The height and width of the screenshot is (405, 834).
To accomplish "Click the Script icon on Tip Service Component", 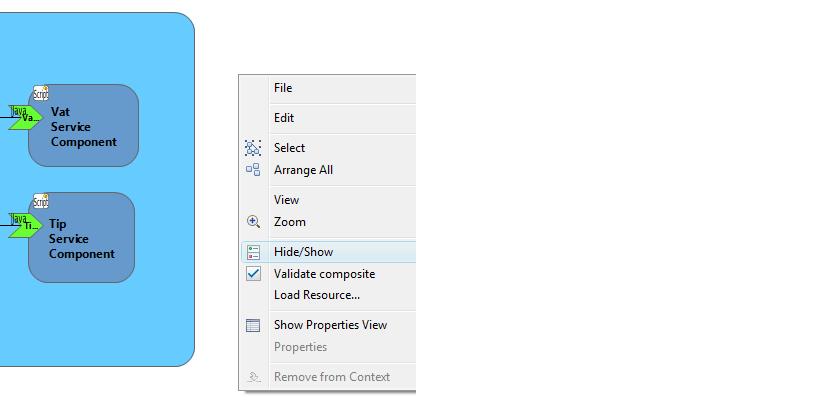I will coord(41,201).
